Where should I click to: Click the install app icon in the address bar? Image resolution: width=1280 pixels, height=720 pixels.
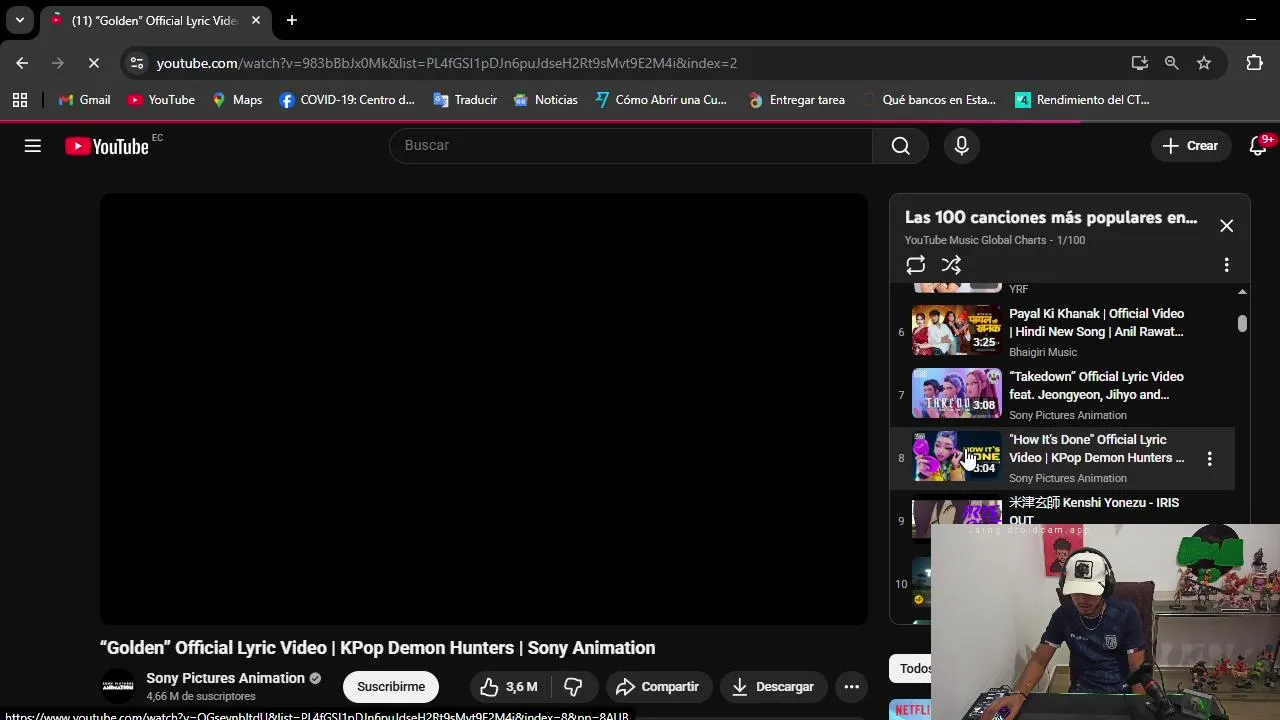(x=1139, y=63)
